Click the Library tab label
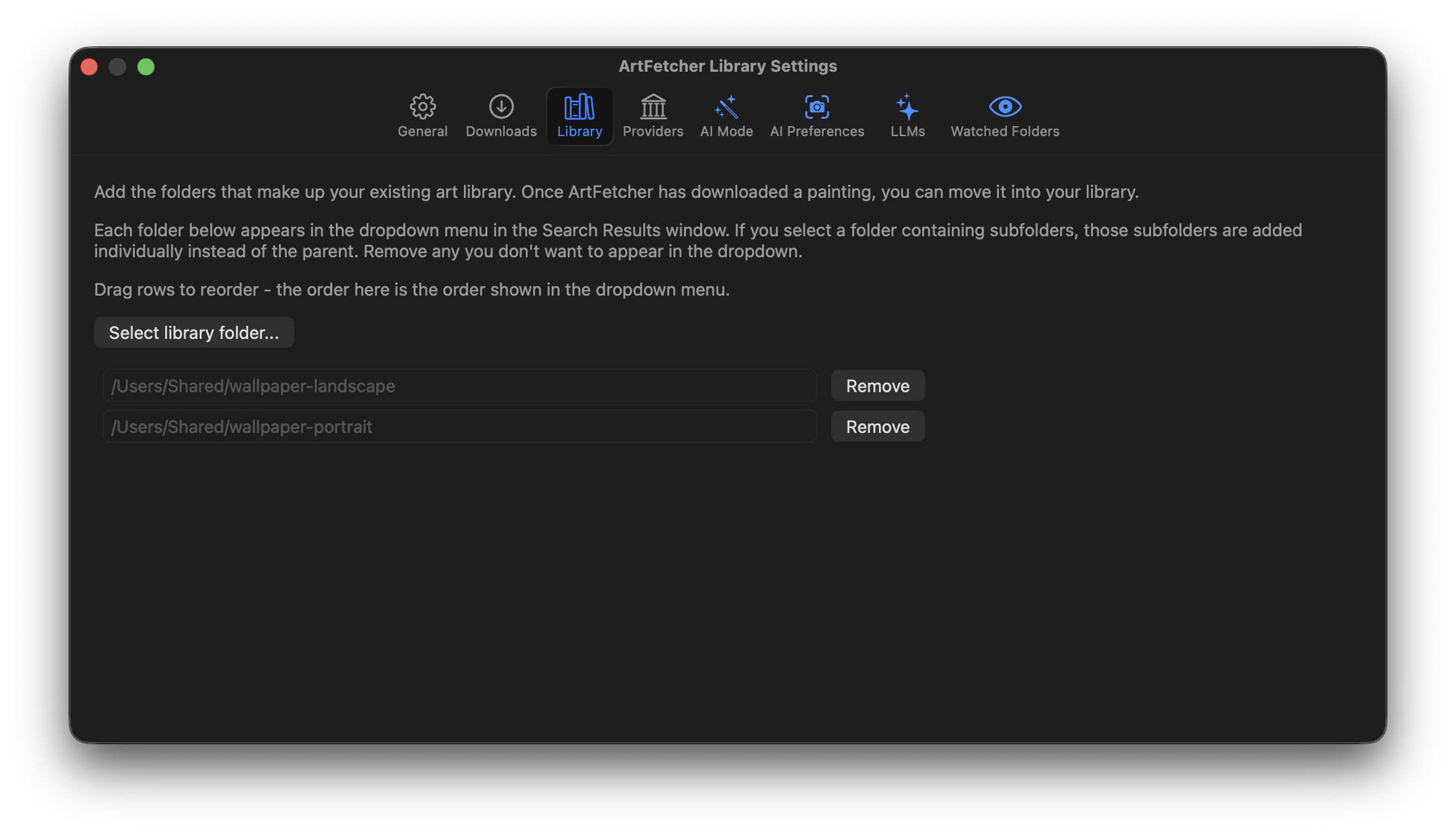Viewport: 1456px width, 835px height. coord(580,131)
